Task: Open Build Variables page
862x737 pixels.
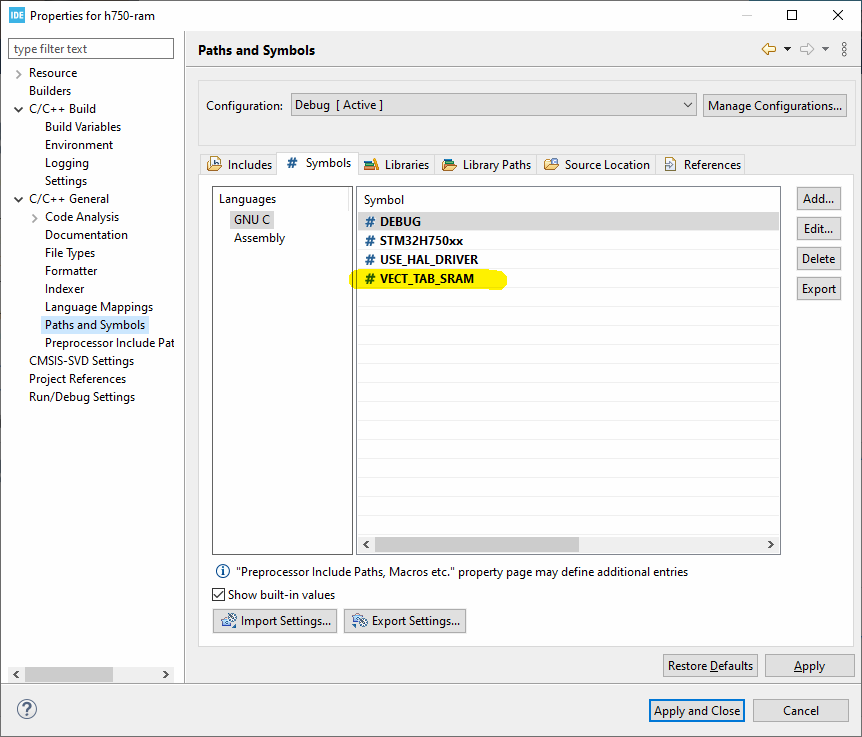Action: [x=83, y=126]
